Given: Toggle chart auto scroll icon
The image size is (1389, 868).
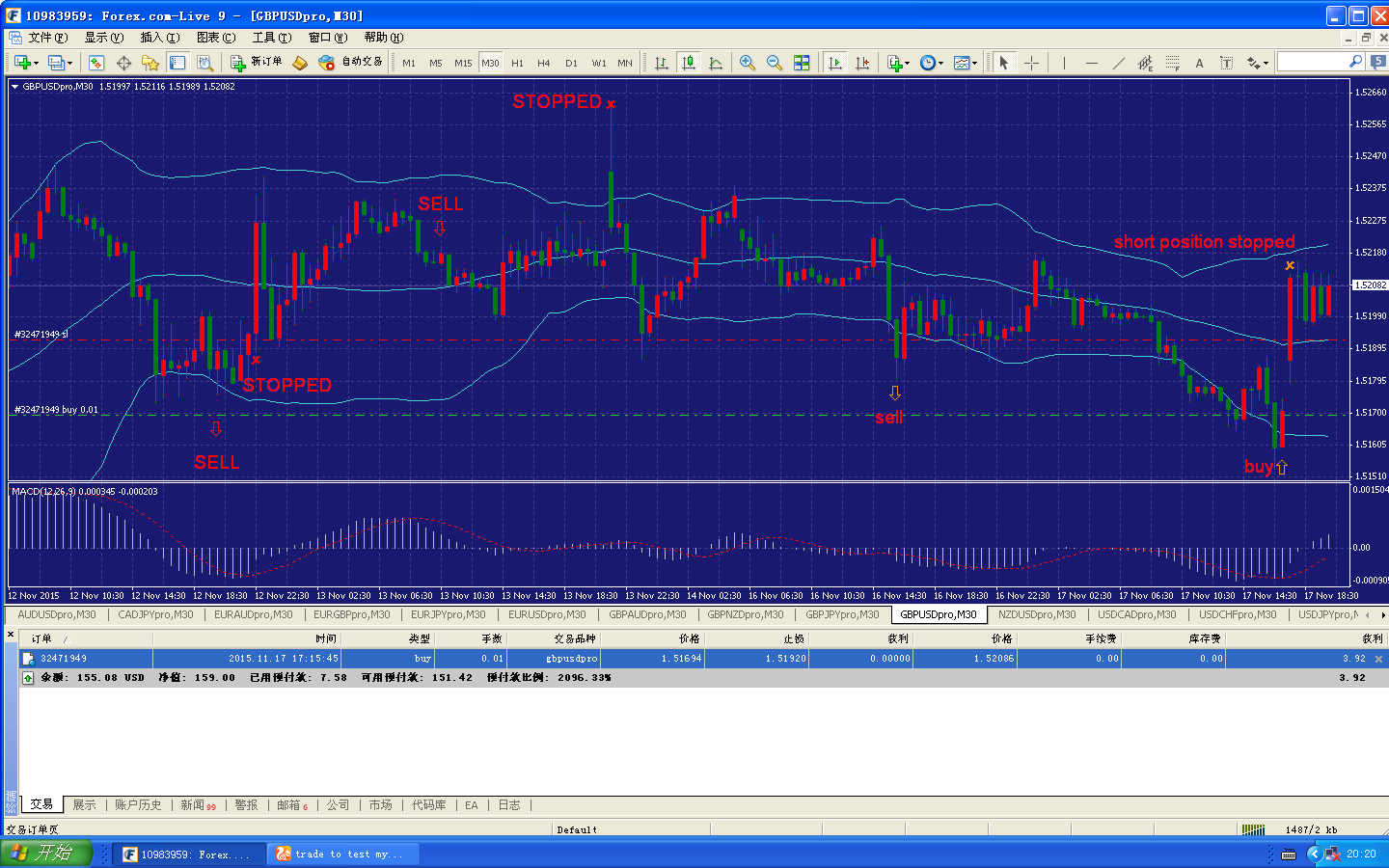Looking at the screenshot, I should [x=835, y=63].
